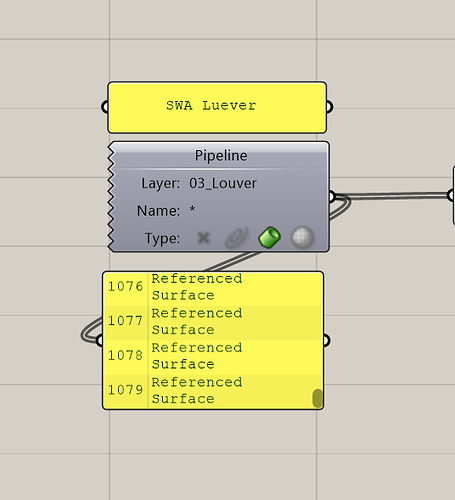The height and width of the screenshot is (500, 455).
Task: Toggle the curve type filter in Pipeline
Action: [x=237, y=238]
